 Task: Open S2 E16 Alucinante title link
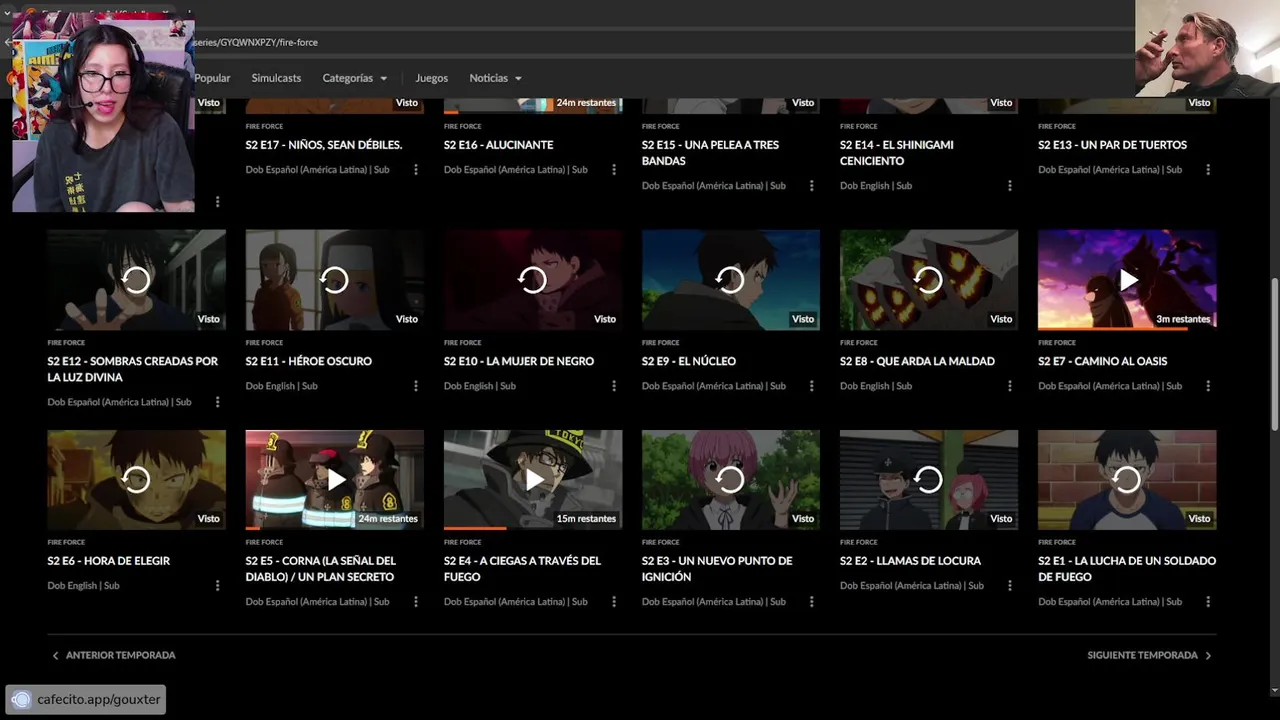tap(498, 145)
